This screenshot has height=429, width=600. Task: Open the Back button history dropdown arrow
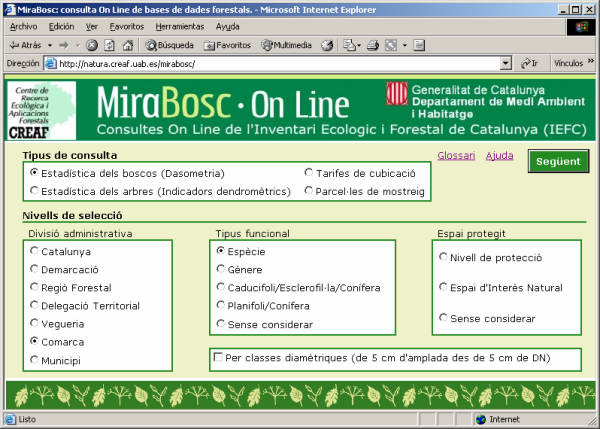tap(50, 46)
